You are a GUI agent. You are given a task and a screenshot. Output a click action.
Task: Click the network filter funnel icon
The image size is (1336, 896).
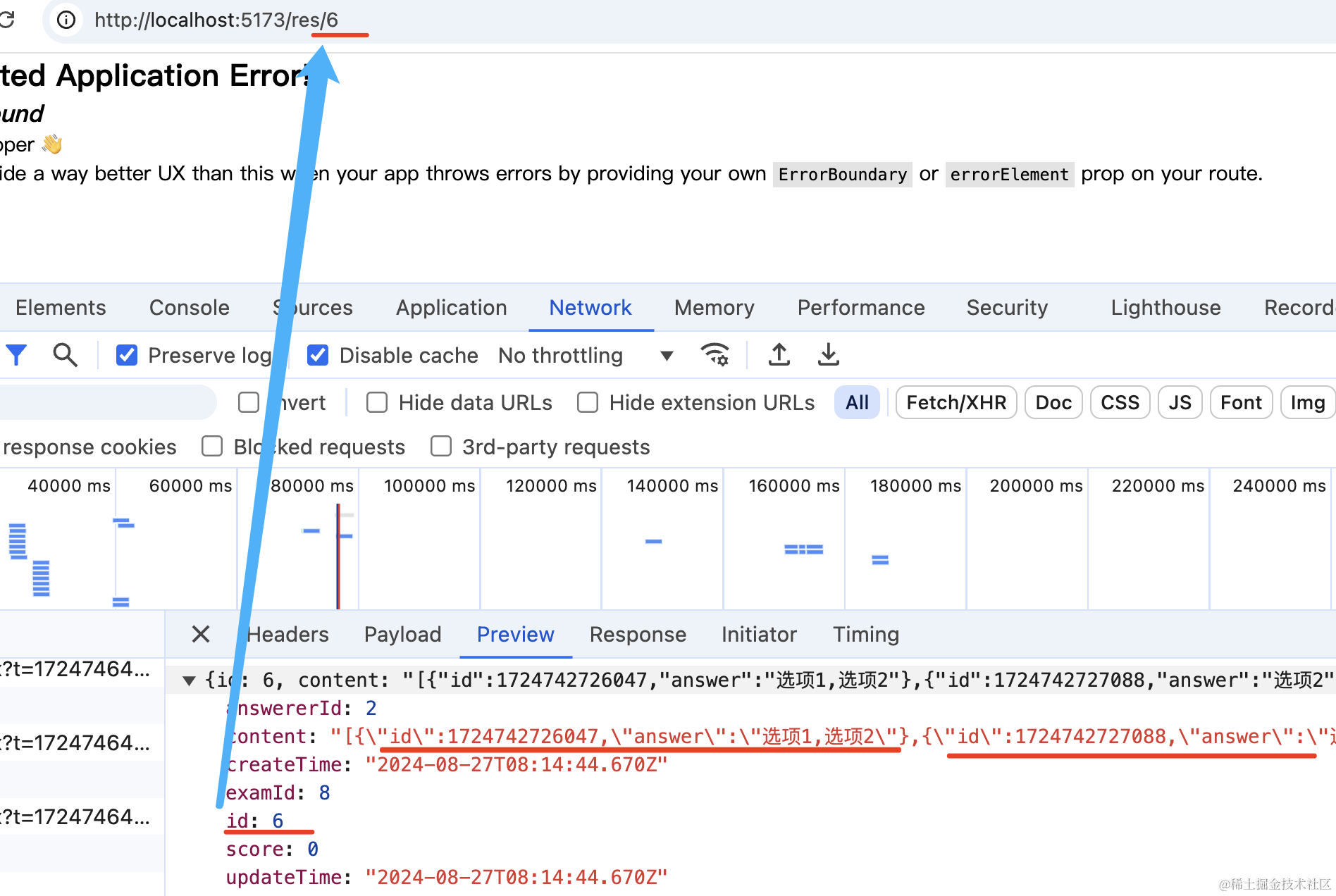16,355
